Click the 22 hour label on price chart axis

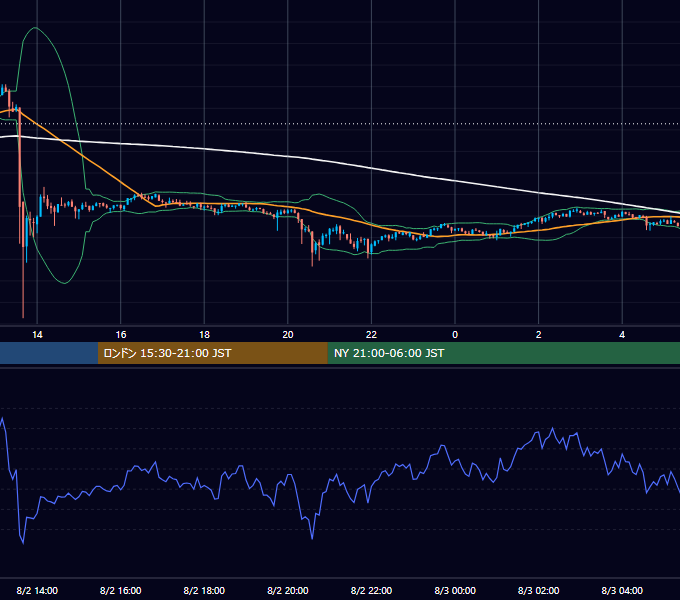(x=371, y=335)
